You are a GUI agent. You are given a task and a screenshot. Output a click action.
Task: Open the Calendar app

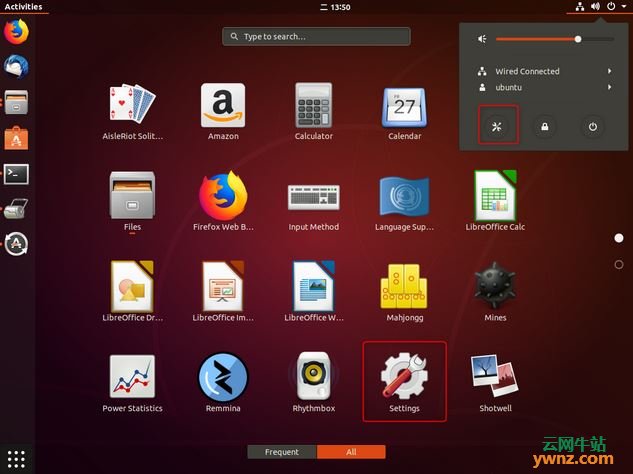[x=405, y=111]
